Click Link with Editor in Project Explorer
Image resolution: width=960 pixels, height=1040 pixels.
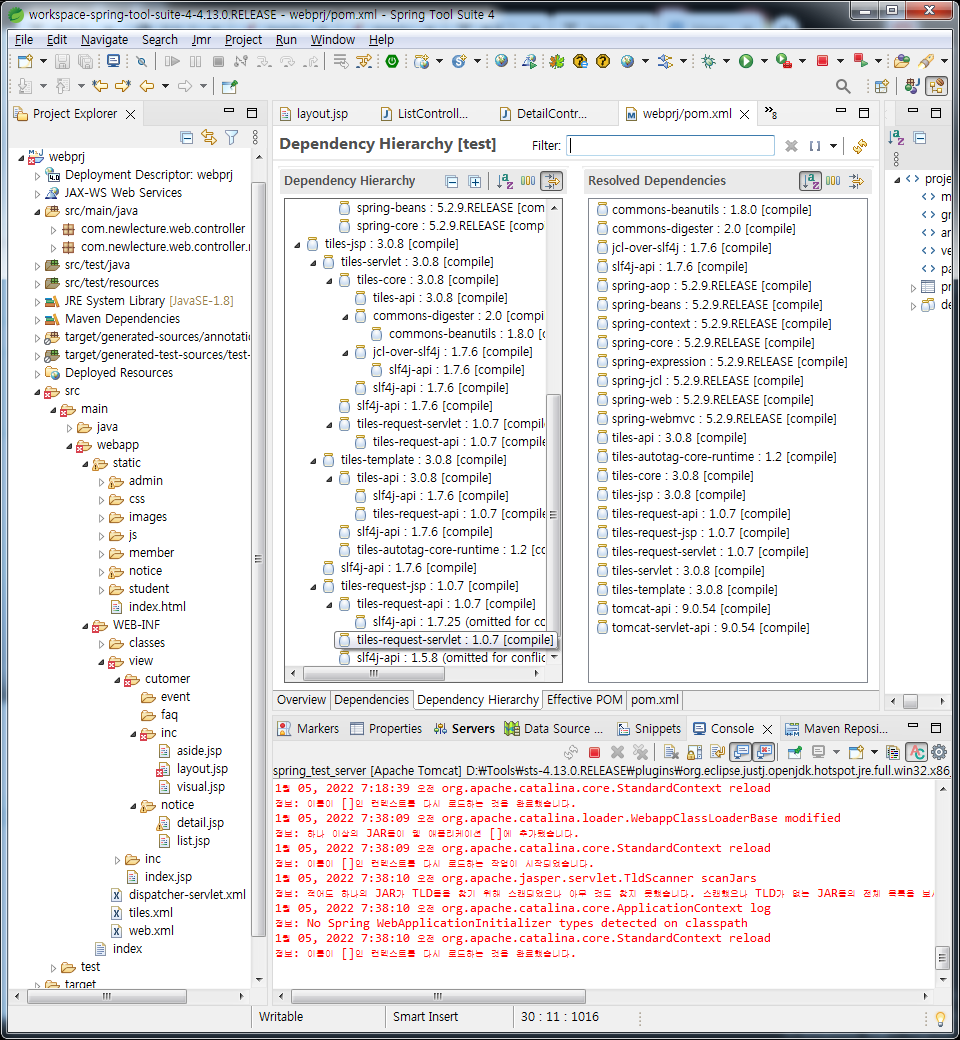(209, 137)
